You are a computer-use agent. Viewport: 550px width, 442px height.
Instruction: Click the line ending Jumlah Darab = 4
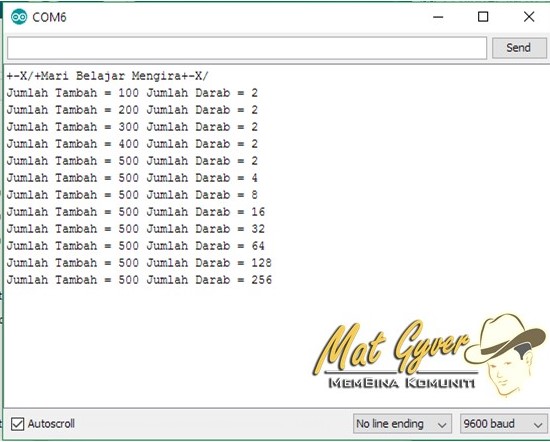[x=132, y=178]
